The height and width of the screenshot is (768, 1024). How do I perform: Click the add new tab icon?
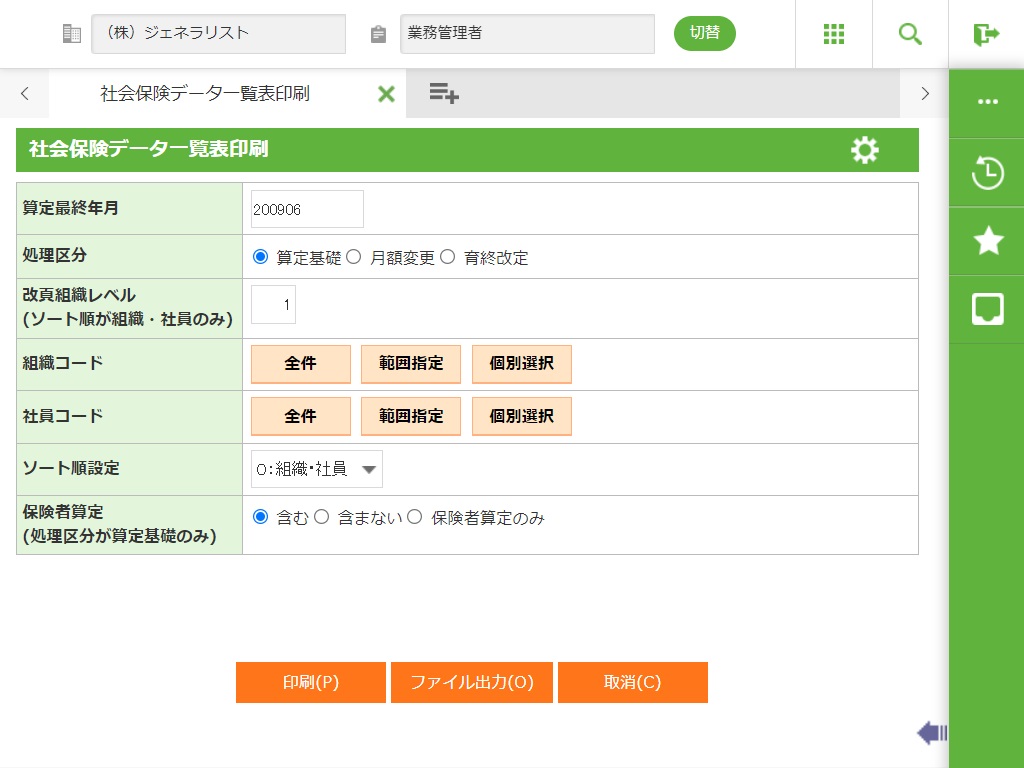point(443,94)
